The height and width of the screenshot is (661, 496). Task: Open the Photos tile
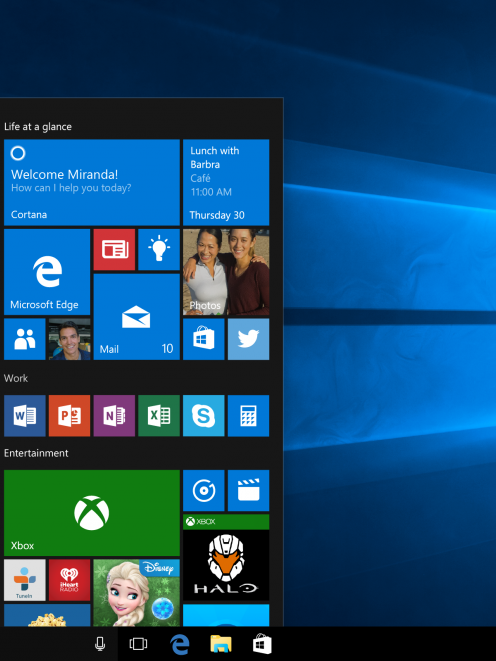pyautogui.click(x=226, y=272)
